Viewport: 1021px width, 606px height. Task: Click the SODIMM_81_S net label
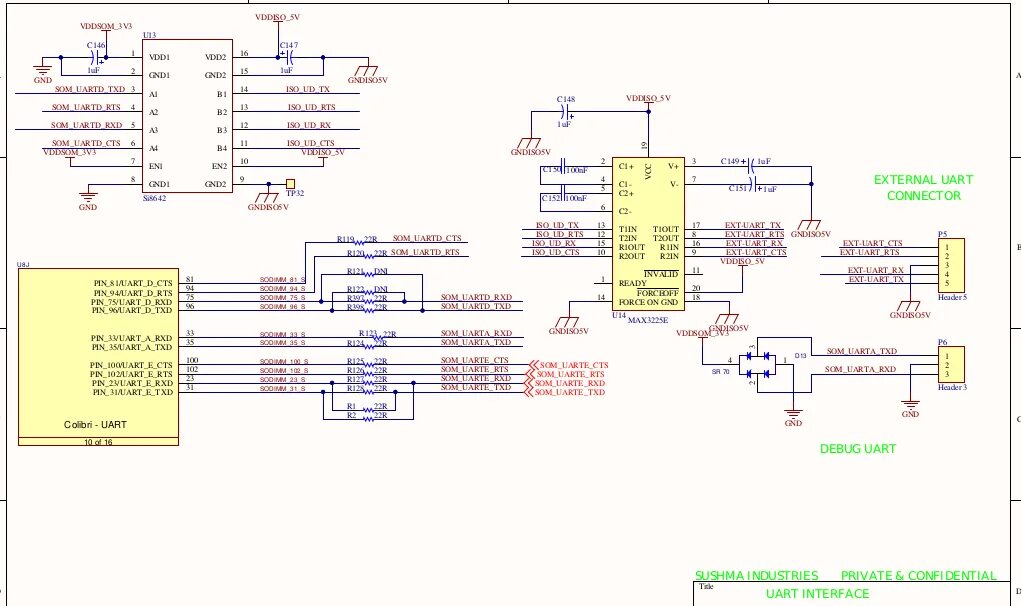[283, 280]
